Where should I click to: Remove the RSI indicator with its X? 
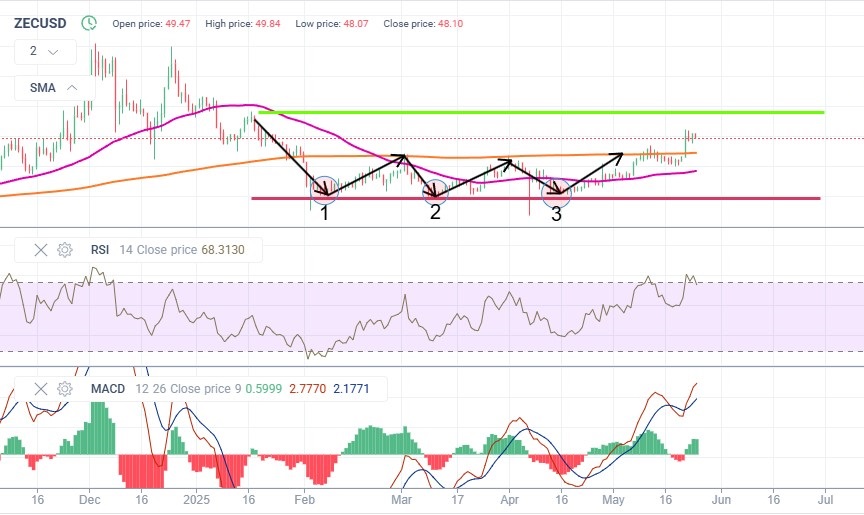pos(41,250)
